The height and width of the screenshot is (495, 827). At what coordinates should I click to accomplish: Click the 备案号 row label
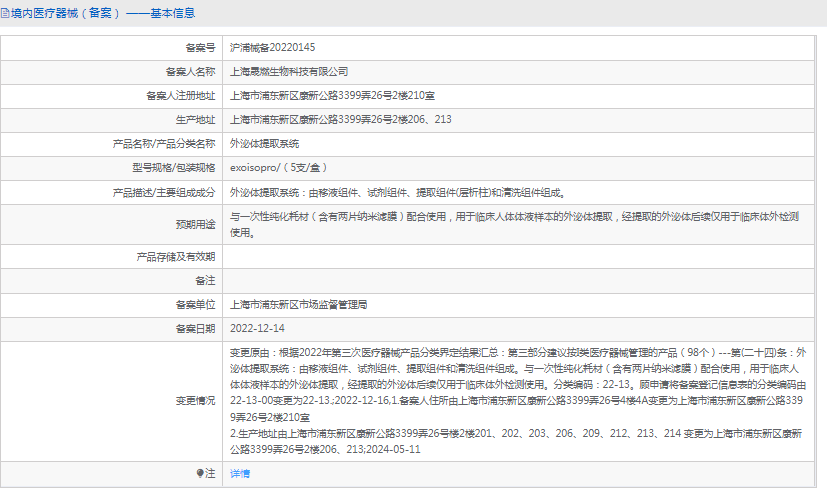tap(200, 47)
